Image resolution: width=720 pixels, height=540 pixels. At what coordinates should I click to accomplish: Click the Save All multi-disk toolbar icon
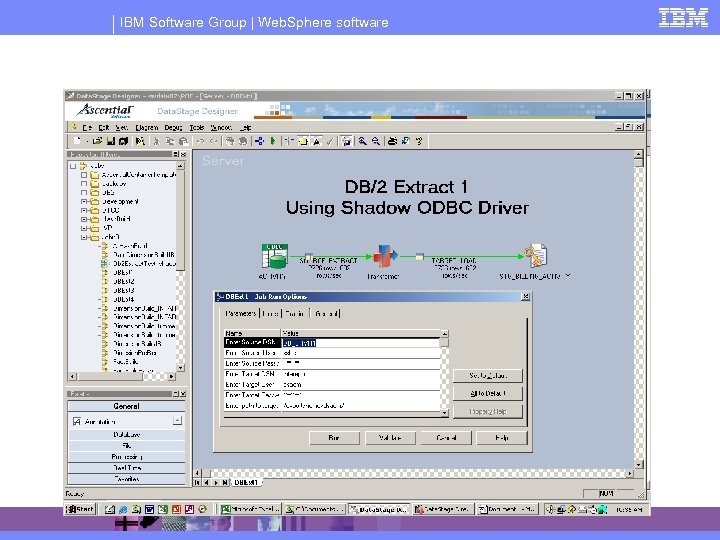pyautogui.click(x=123, y=141)
